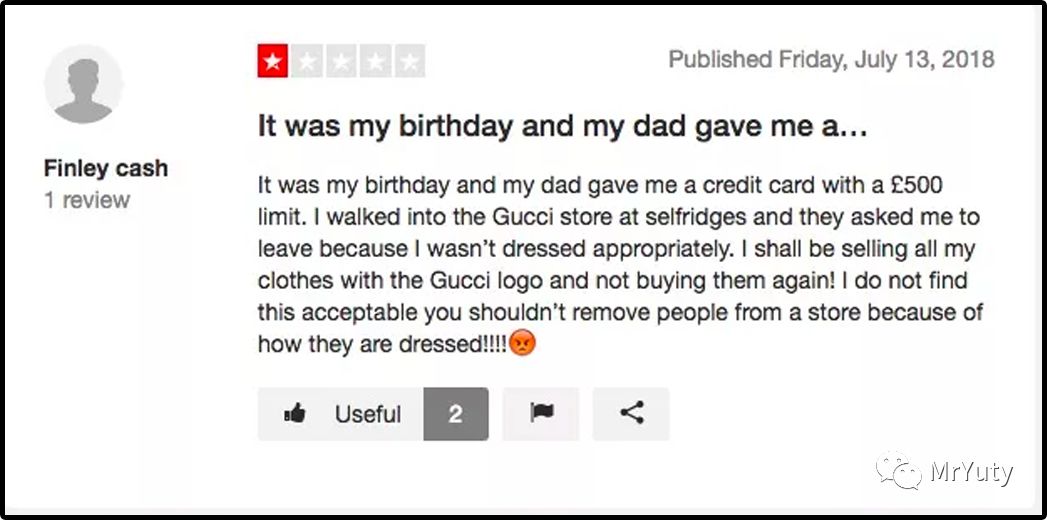Select the fifth grey rating star

409,62
